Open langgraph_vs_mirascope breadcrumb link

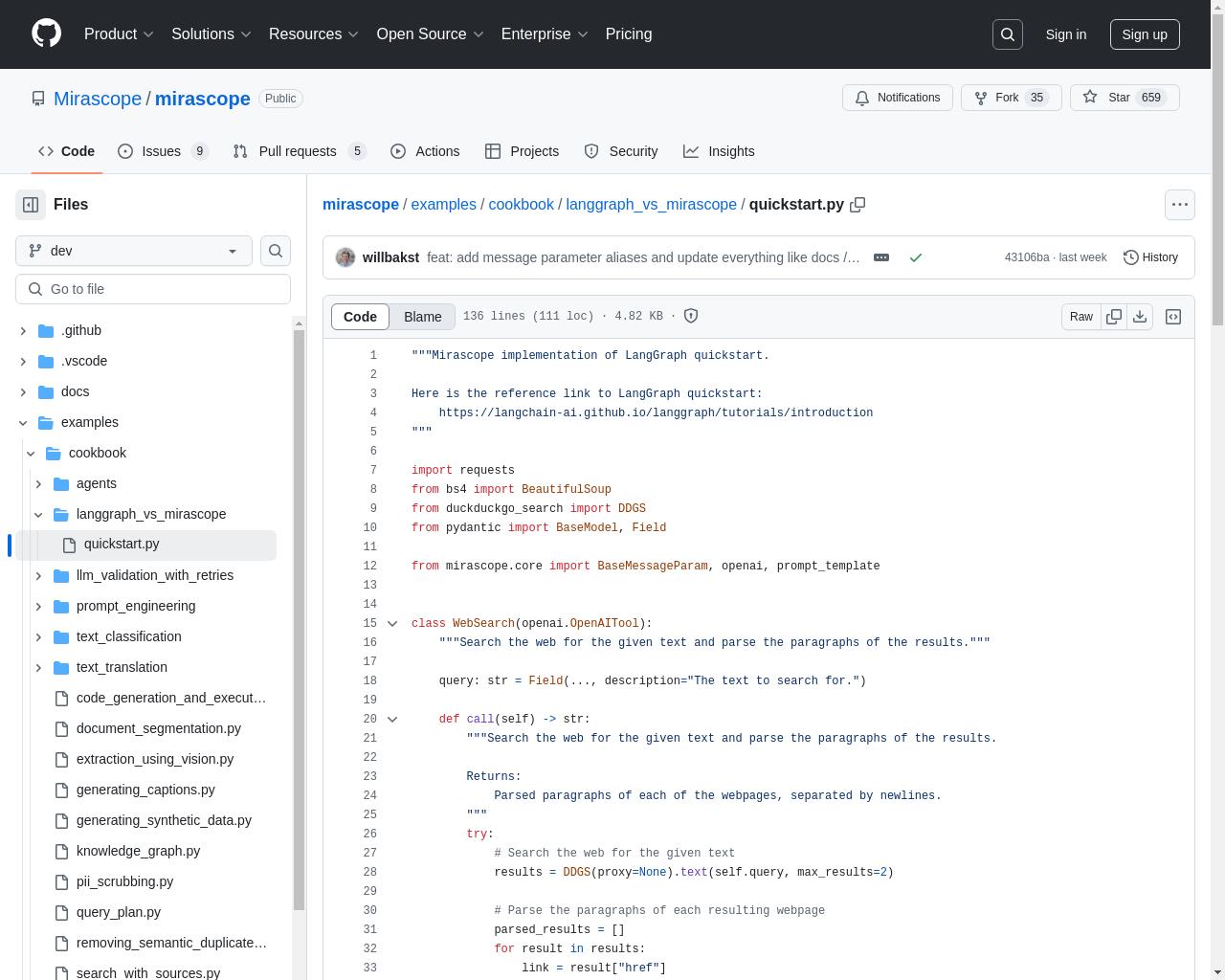point(651,205)
